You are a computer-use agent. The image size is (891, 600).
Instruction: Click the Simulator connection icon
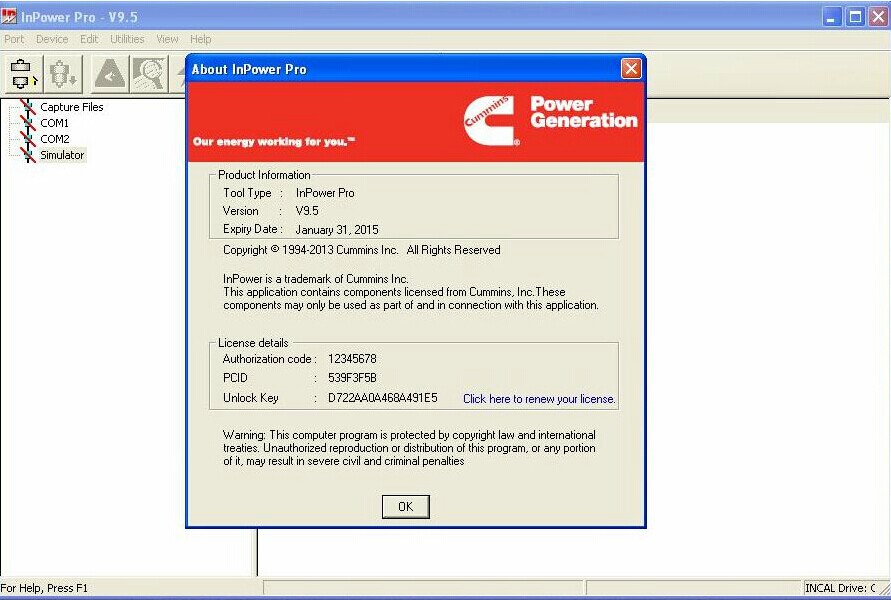[x=27, y=155]
